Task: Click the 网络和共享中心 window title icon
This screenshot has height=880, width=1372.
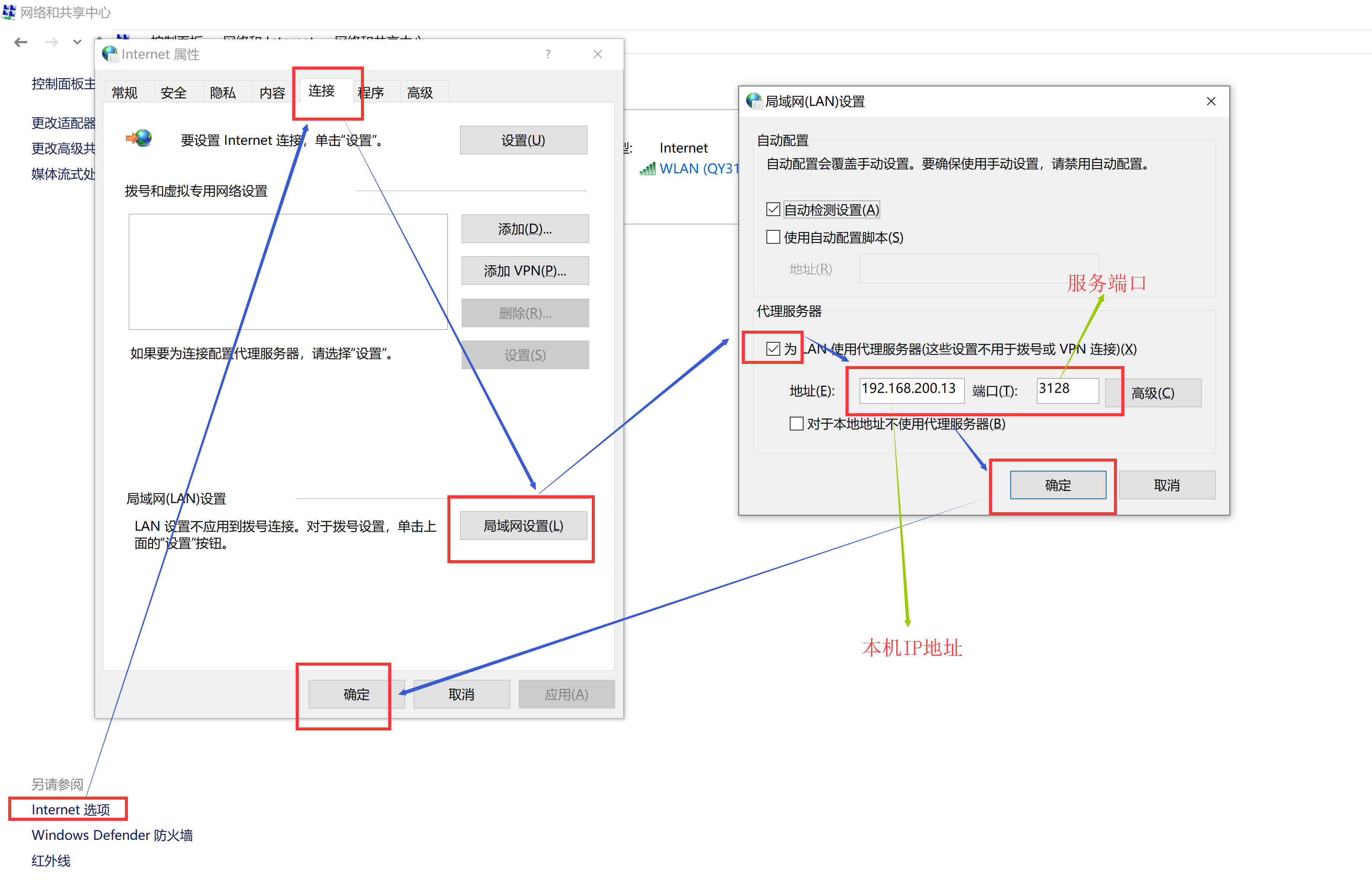Action: pos(9,12)
